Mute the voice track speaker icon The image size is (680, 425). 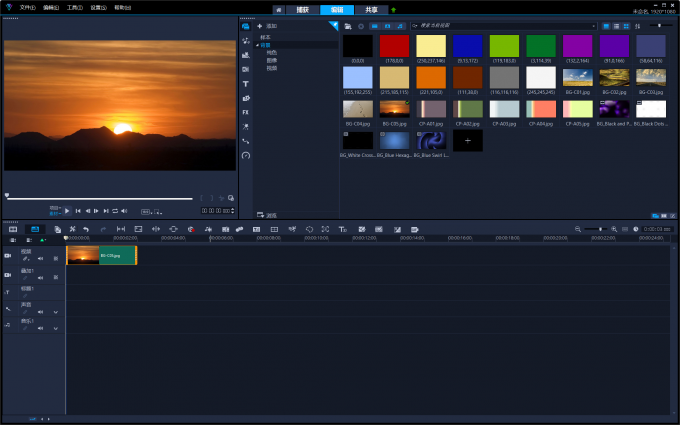point(40,312)
